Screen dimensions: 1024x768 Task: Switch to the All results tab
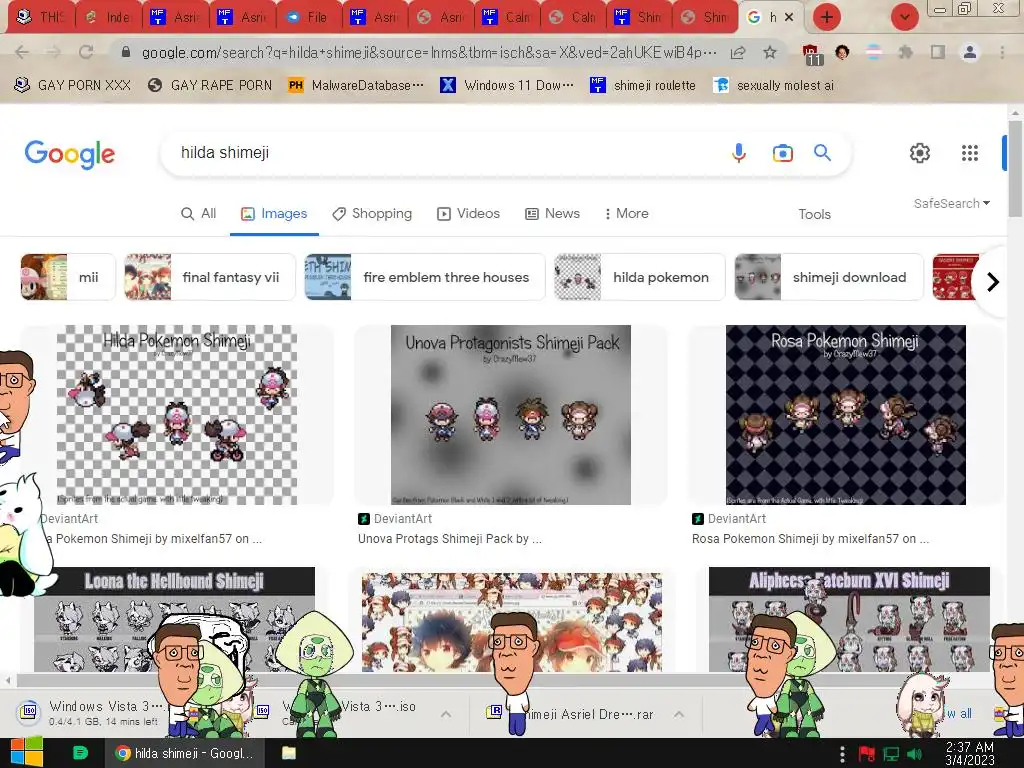point(199,214)
